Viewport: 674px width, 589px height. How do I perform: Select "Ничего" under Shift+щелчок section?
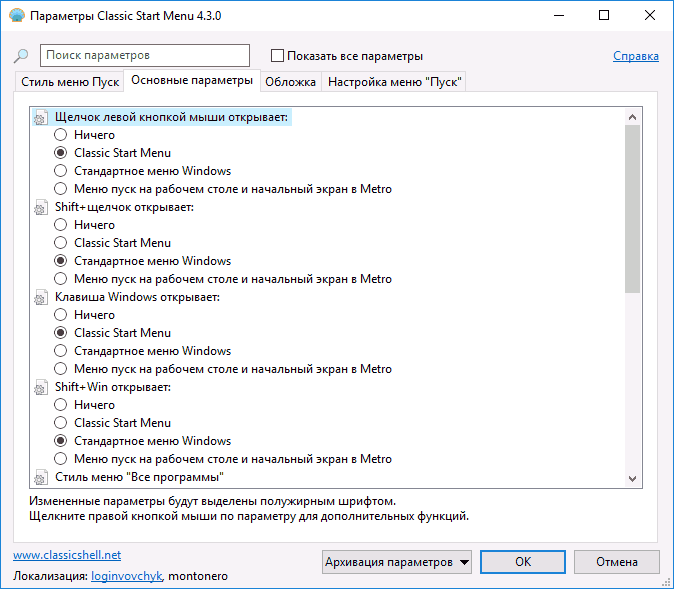pyautogui.click(x=61, y=225)
